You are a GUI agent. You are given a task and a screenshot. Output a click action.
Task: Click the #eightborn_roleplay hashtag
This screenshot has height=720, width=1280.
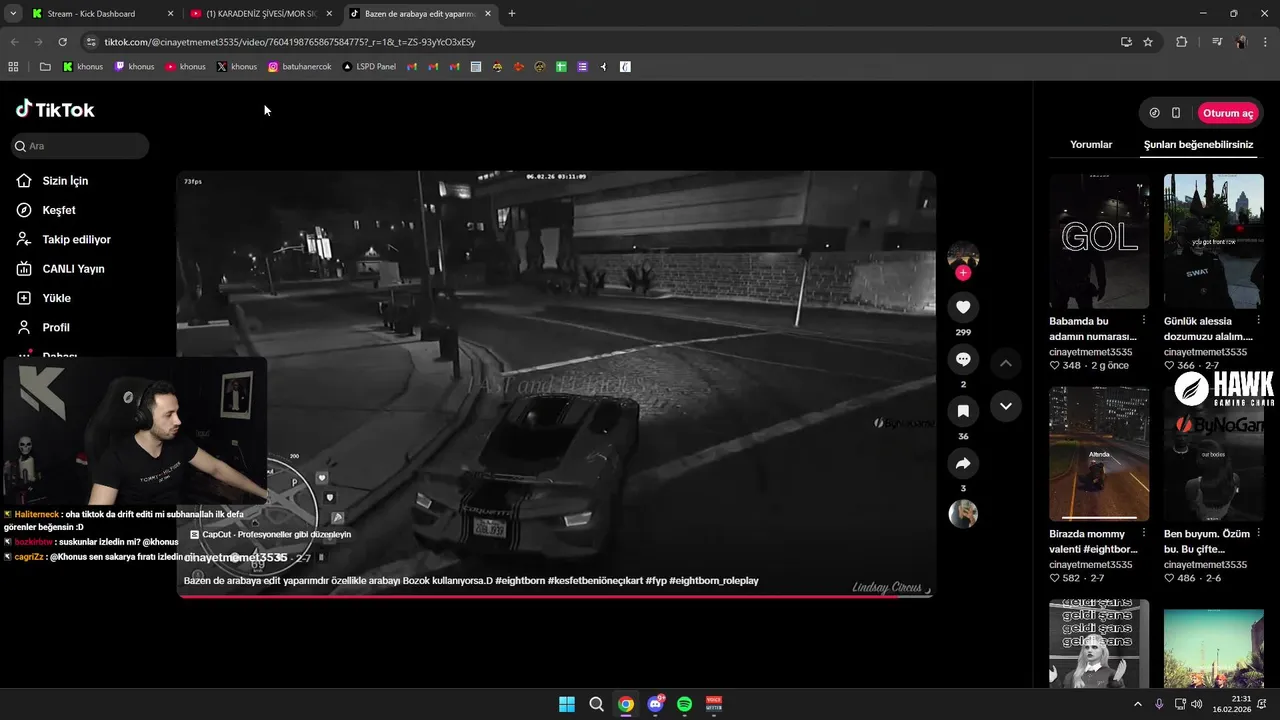(713, 580)
